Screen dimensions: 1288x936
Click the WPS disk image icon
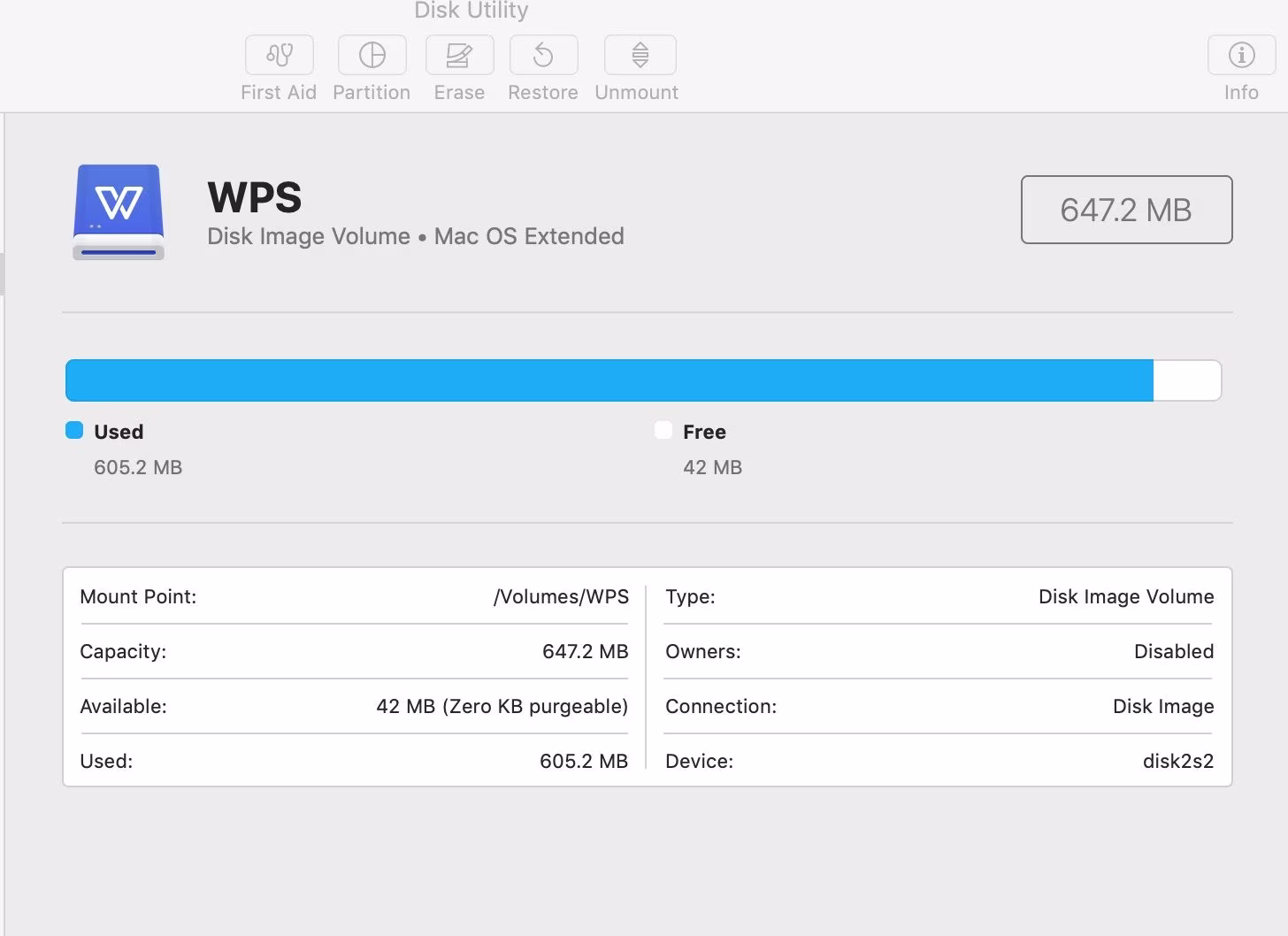[119, 212]
